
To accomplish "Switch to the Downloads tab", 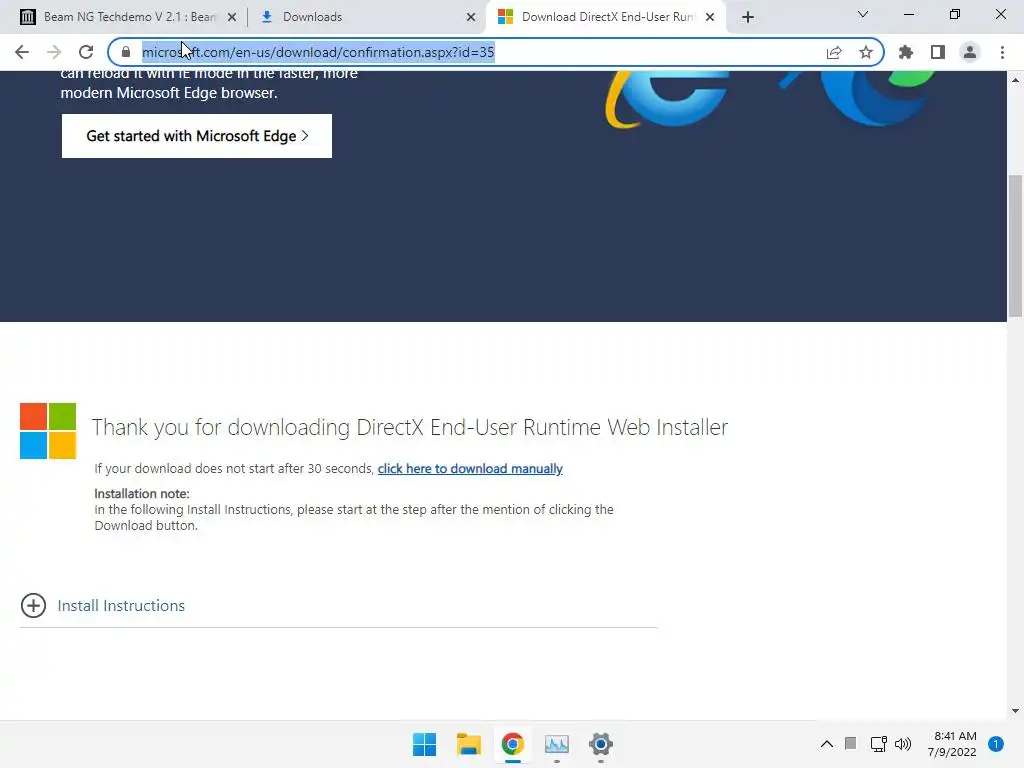I will point(366,17).
